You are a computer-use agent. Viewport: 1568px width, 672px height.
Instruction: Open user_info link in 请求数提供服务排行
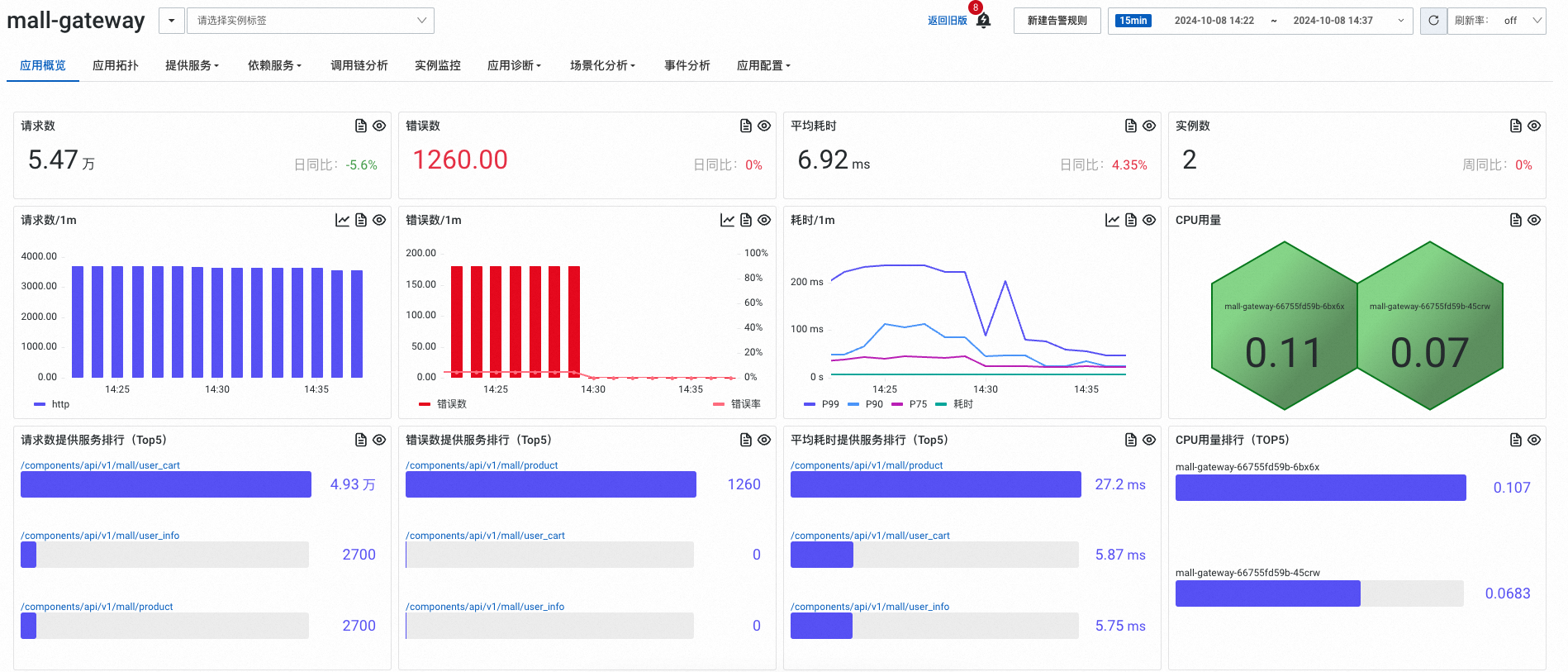100,536
